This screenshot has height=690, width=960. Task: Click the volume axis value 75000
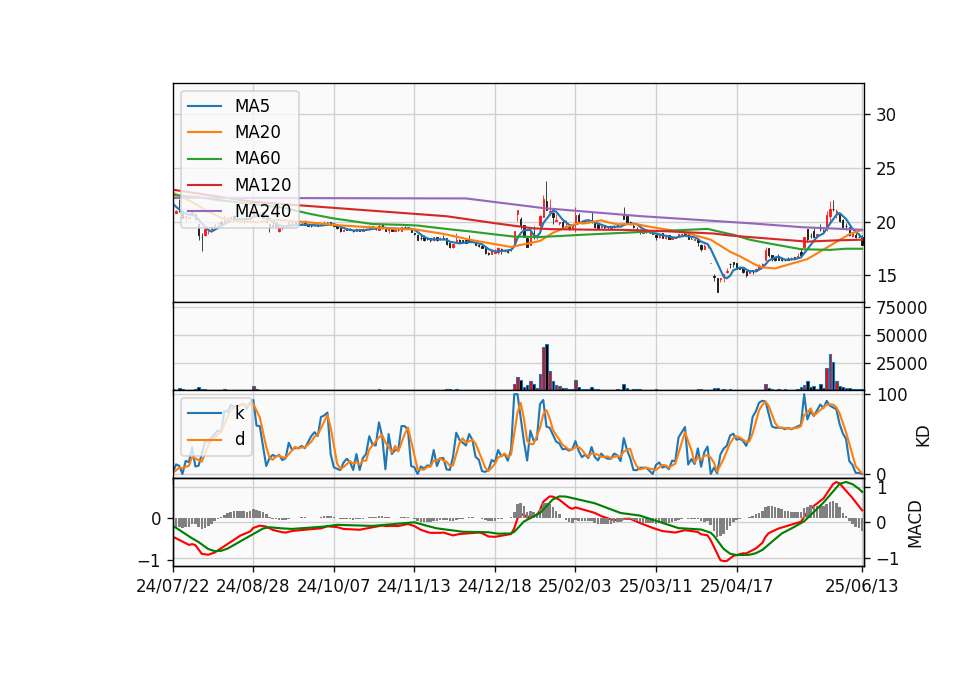901,308
